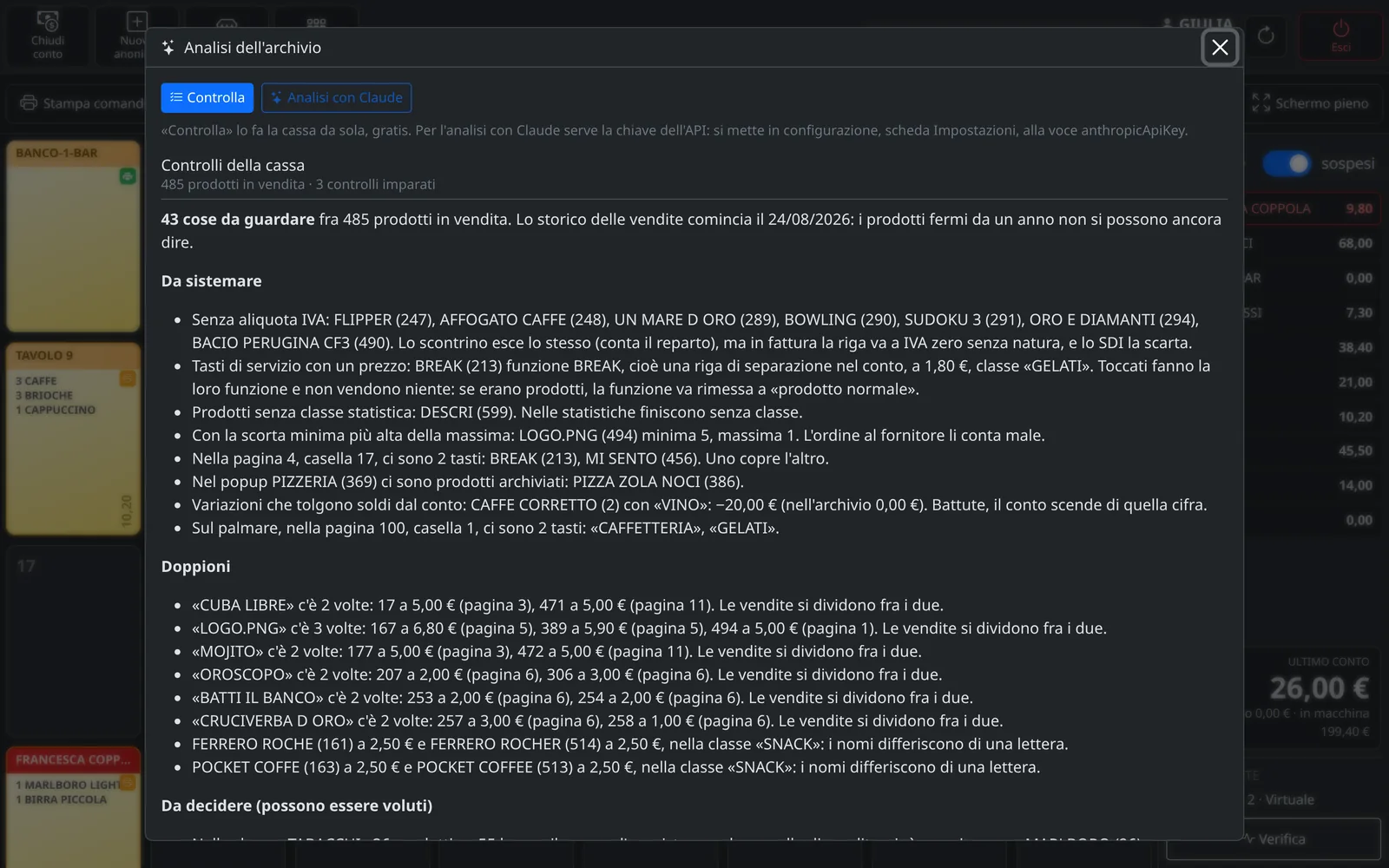The image size is (1389, 868).
Task: Click orange badge on TAVOLO 9 card
Action: [x=128, y=378]
